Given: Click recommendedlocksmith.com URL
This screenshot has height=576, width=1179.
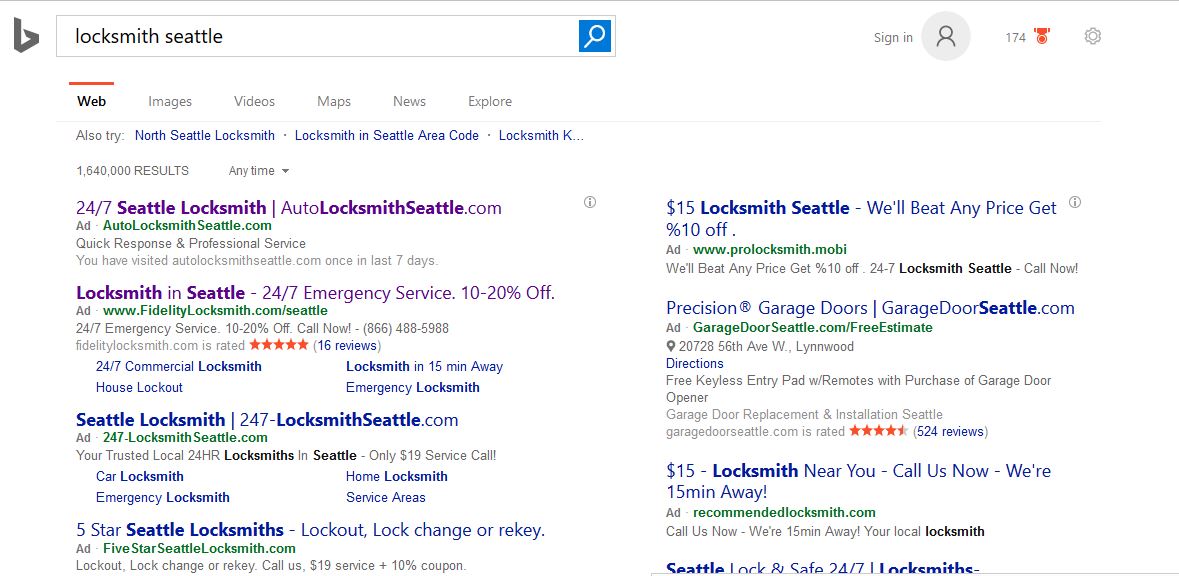Looking at the screenshot, I should coord(784,513).
